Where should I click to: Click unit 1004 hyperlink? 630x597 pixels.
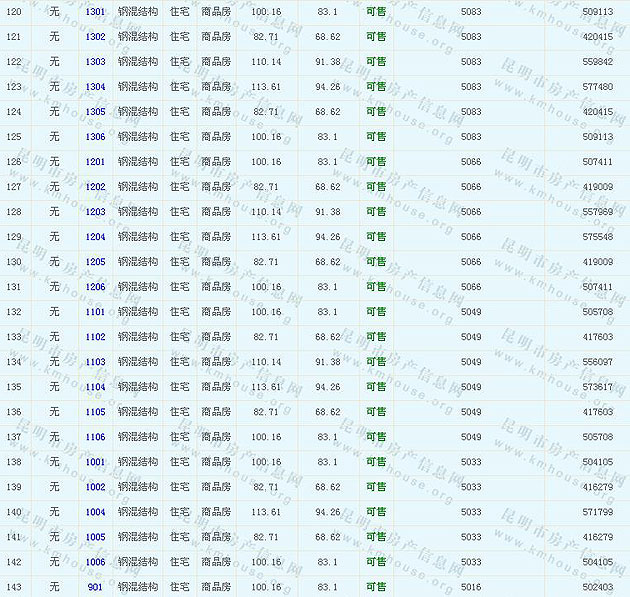(95, 512)
